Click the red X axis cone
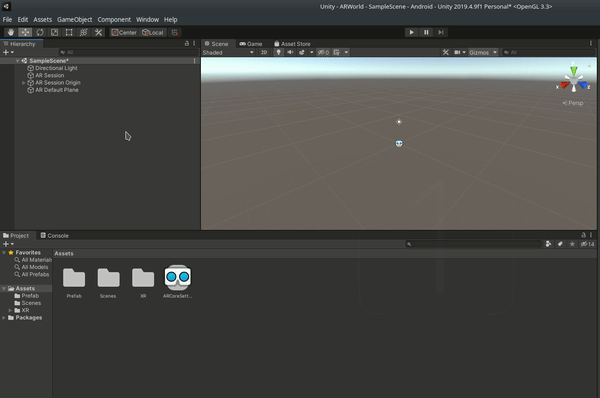This screenshot has height=398, width=600. (565, 85)
